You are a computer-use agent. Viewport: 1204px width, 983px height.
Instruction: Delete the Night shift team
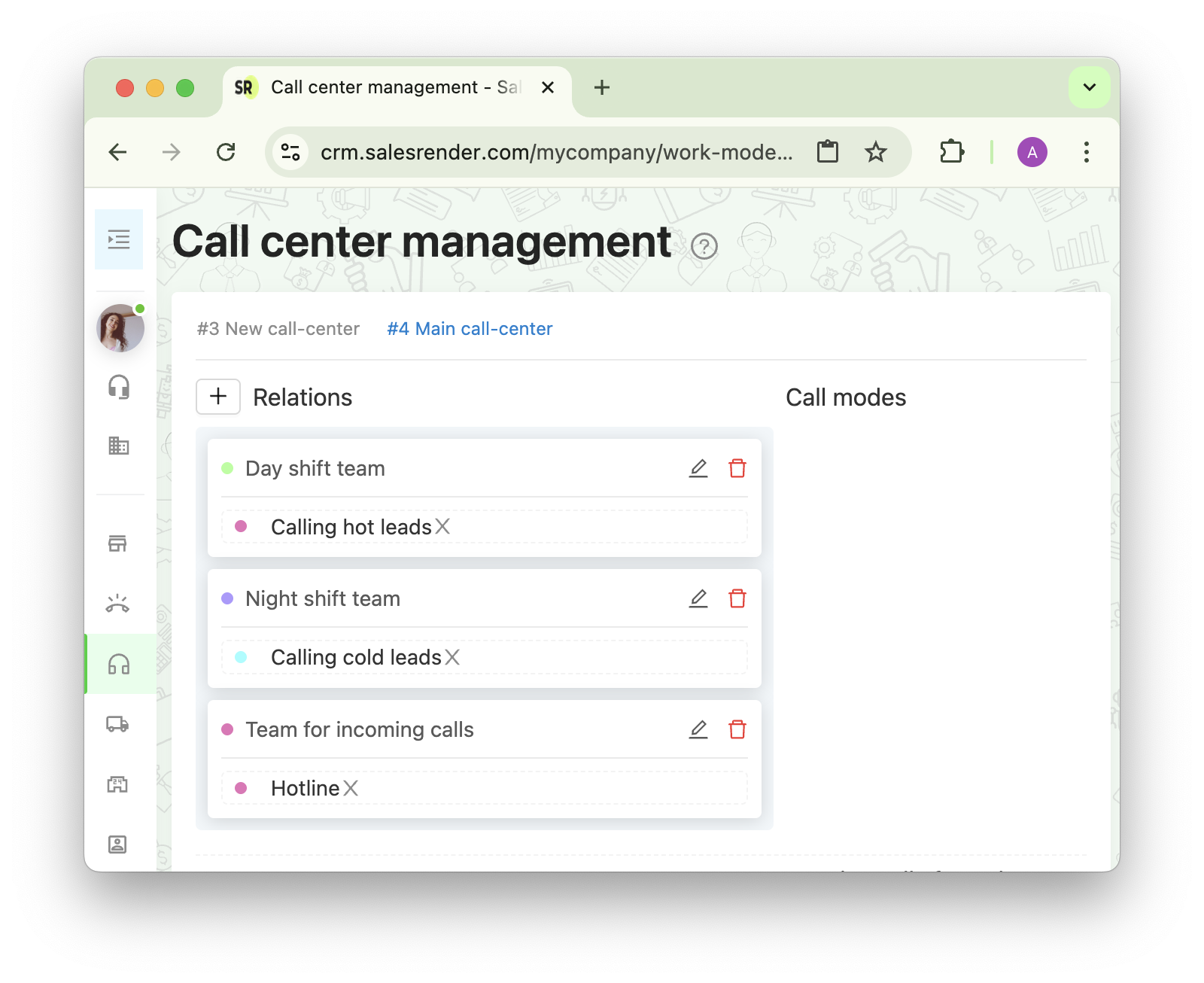point(737,598)
